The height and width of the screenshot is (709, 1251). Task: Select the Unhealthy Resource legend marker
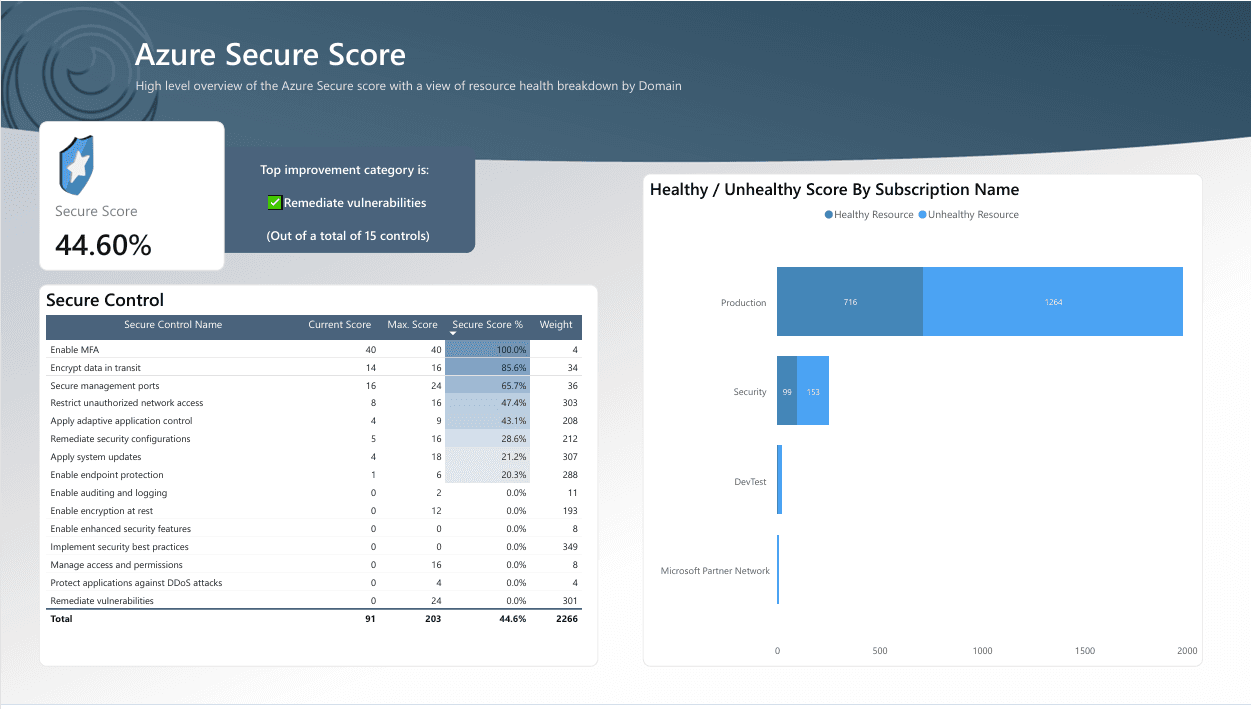coord(922,215)
